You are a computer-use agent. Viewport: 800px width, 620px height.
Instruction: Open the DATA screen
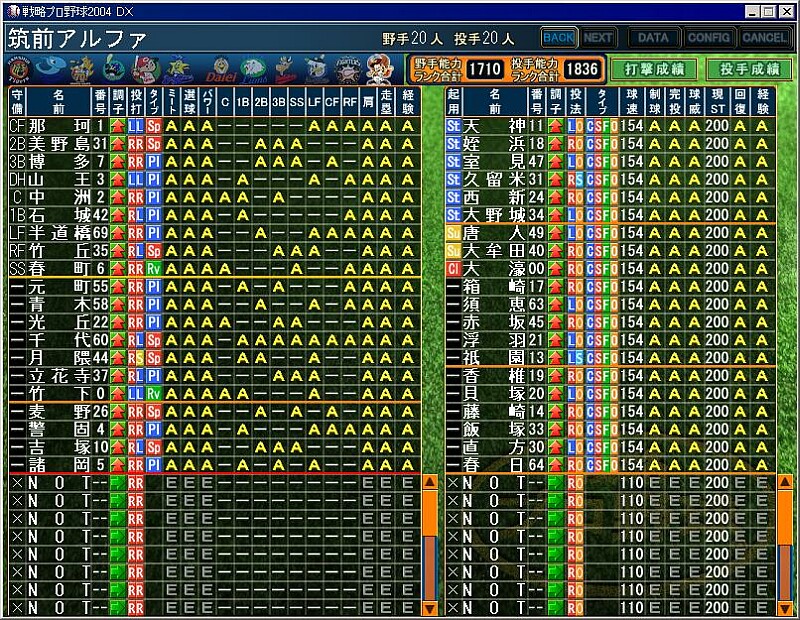(653, 38)
